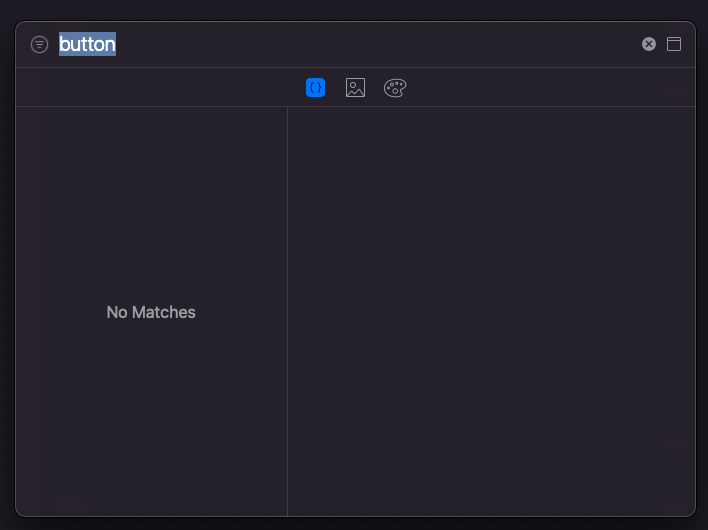Choose the picture frame media icon
This screenshot has width=708, height=530.
click(355, 88)
